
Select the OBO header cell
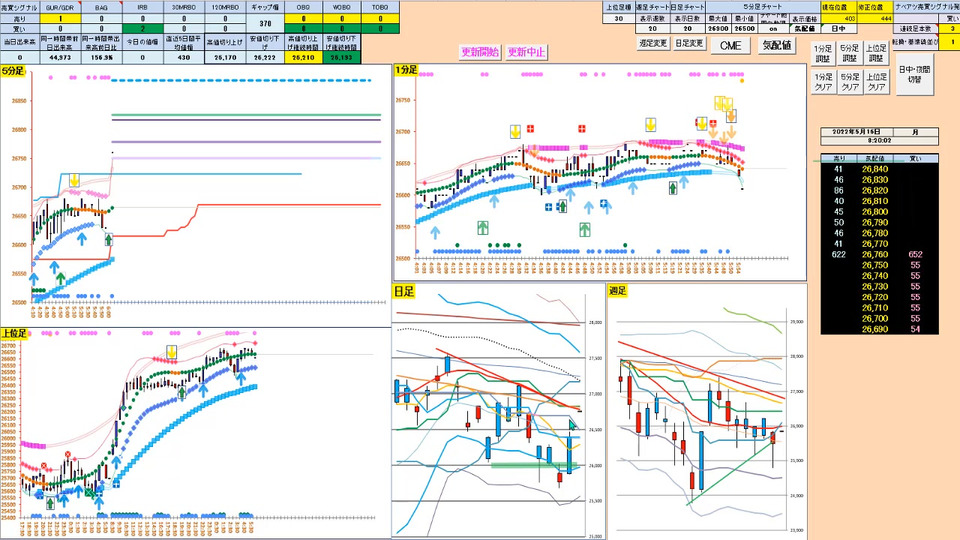coord(303,7)
